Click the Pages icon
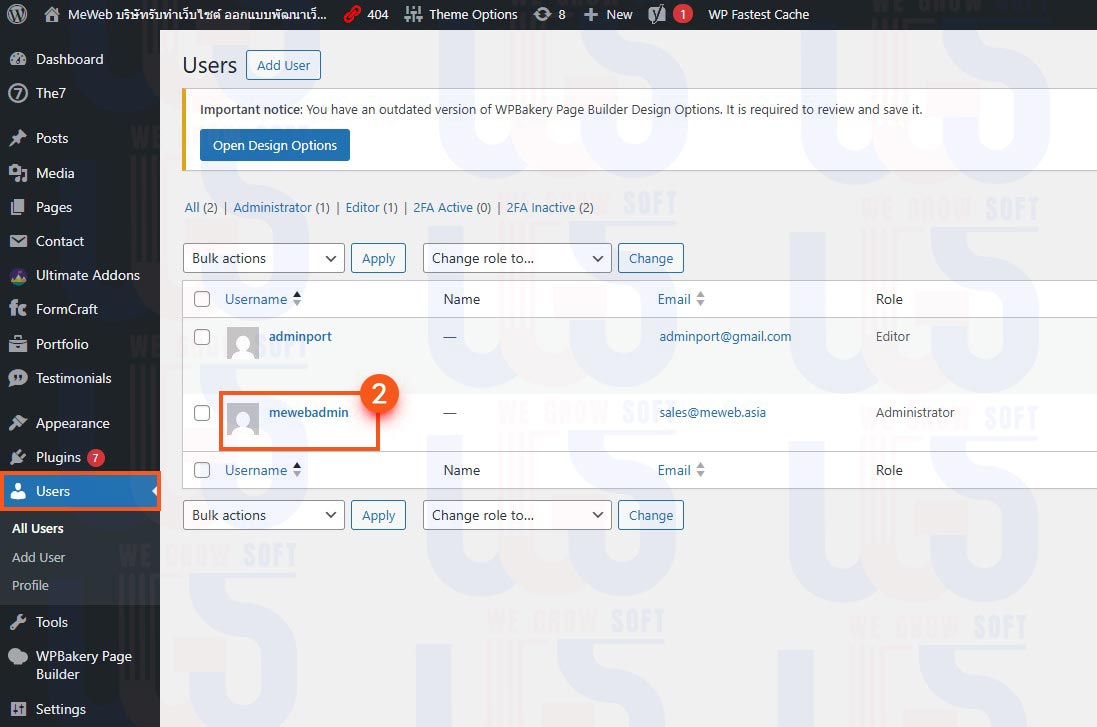This screenshot has height=727, width=1097. click(18, 207)
